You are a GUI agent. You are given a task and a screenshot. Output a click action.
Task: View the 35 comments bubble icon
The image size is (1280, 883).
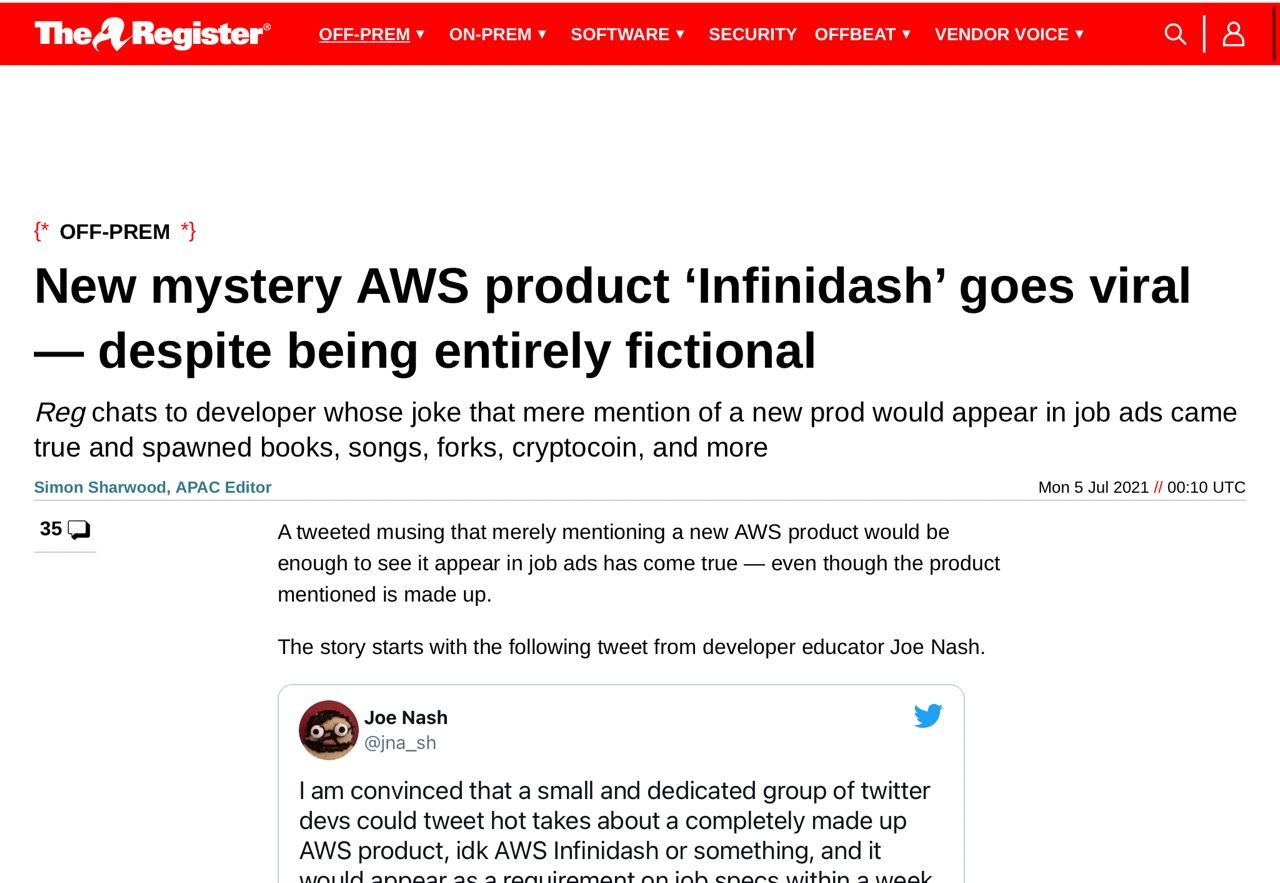(x=79, y=530)
